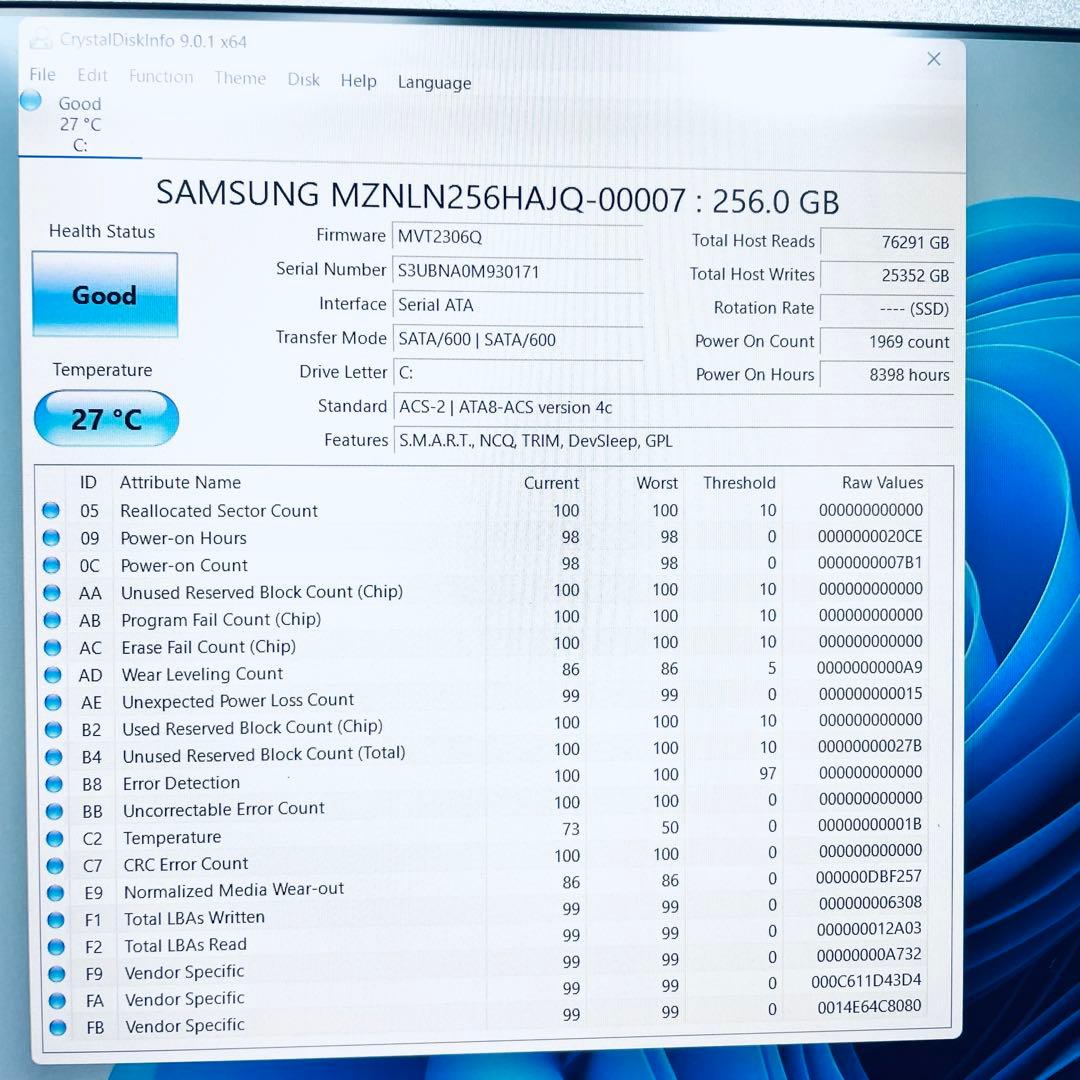Click the blue dot beside the last Vendor Specific row
The height and width of the screenshot is (1080, 1080).
click(55, 1026)
